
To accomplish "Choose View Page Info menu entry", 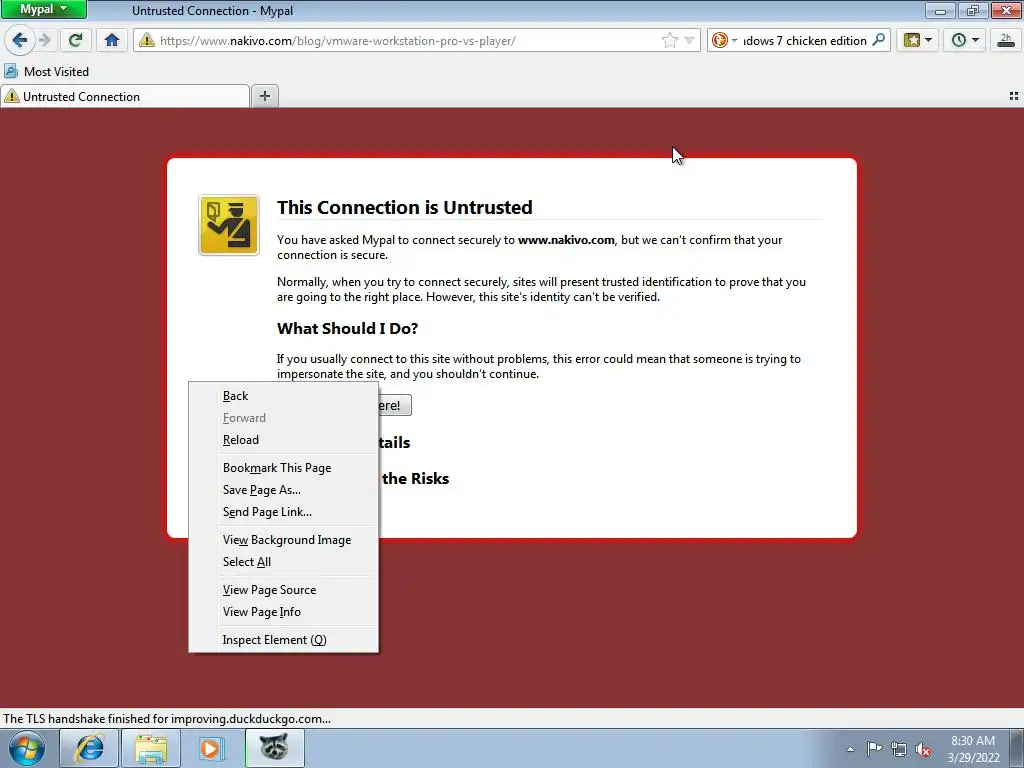I will [x=283, y=612].
